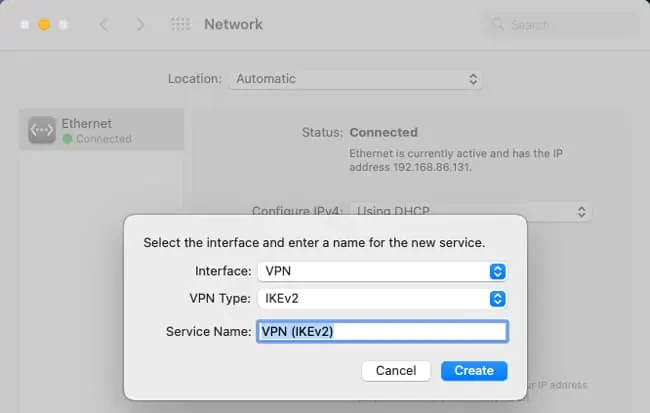
Task: Open the VPN Type dropdown
Action: (381, 298)
